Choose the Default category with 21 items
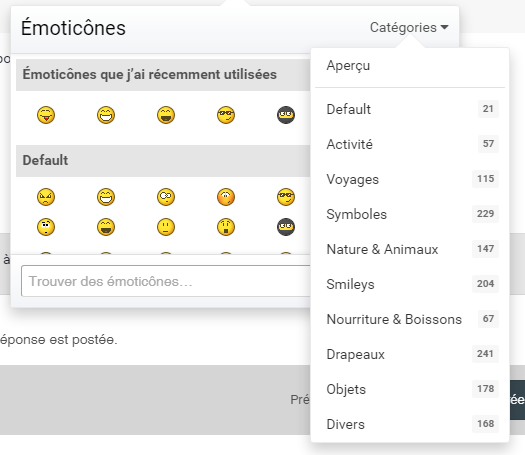 tap(410, 109)
